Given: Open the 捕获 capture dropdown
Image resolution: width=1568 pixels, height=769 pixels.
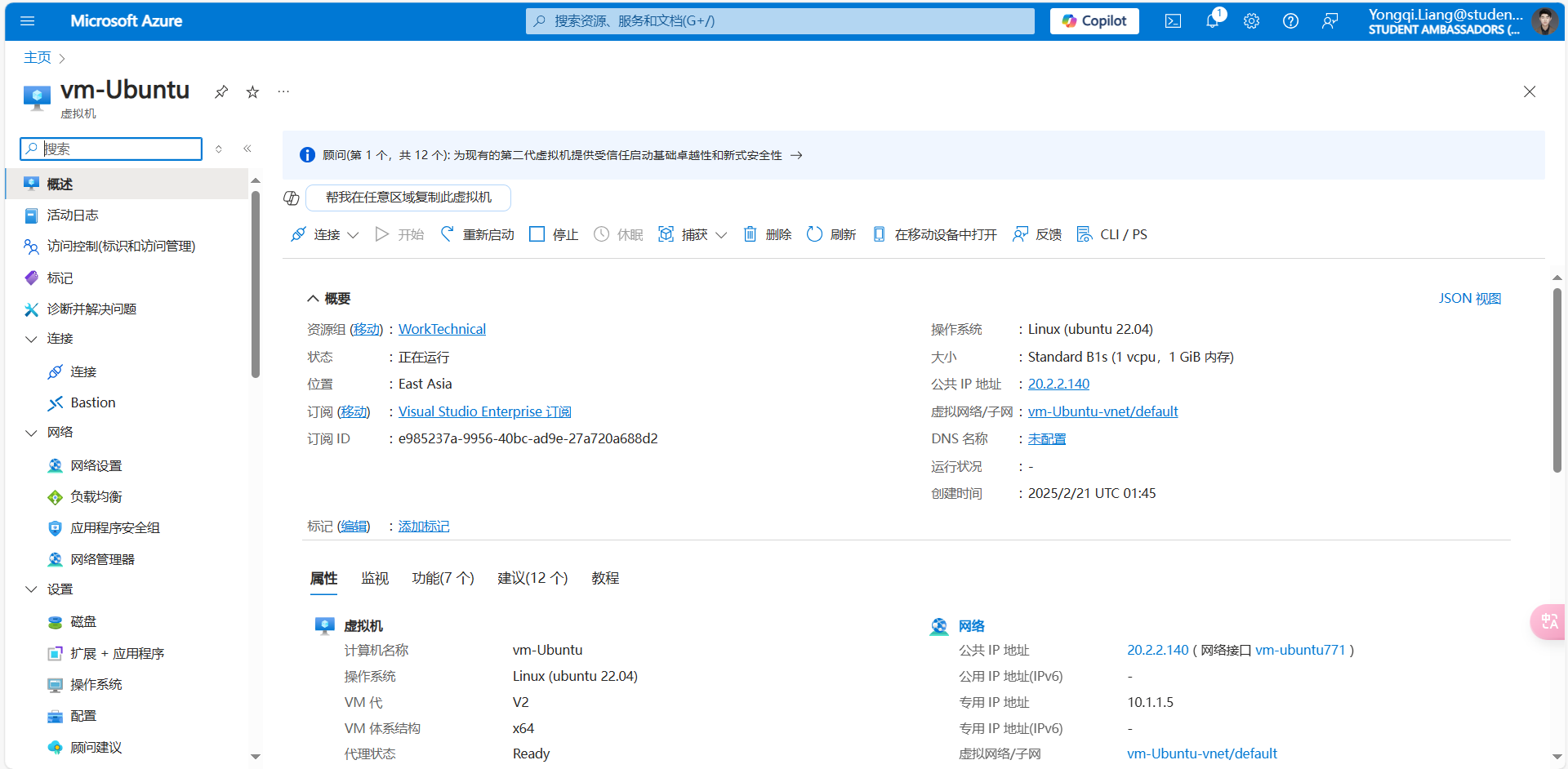Looking at the screenshot, I should 693,234.
